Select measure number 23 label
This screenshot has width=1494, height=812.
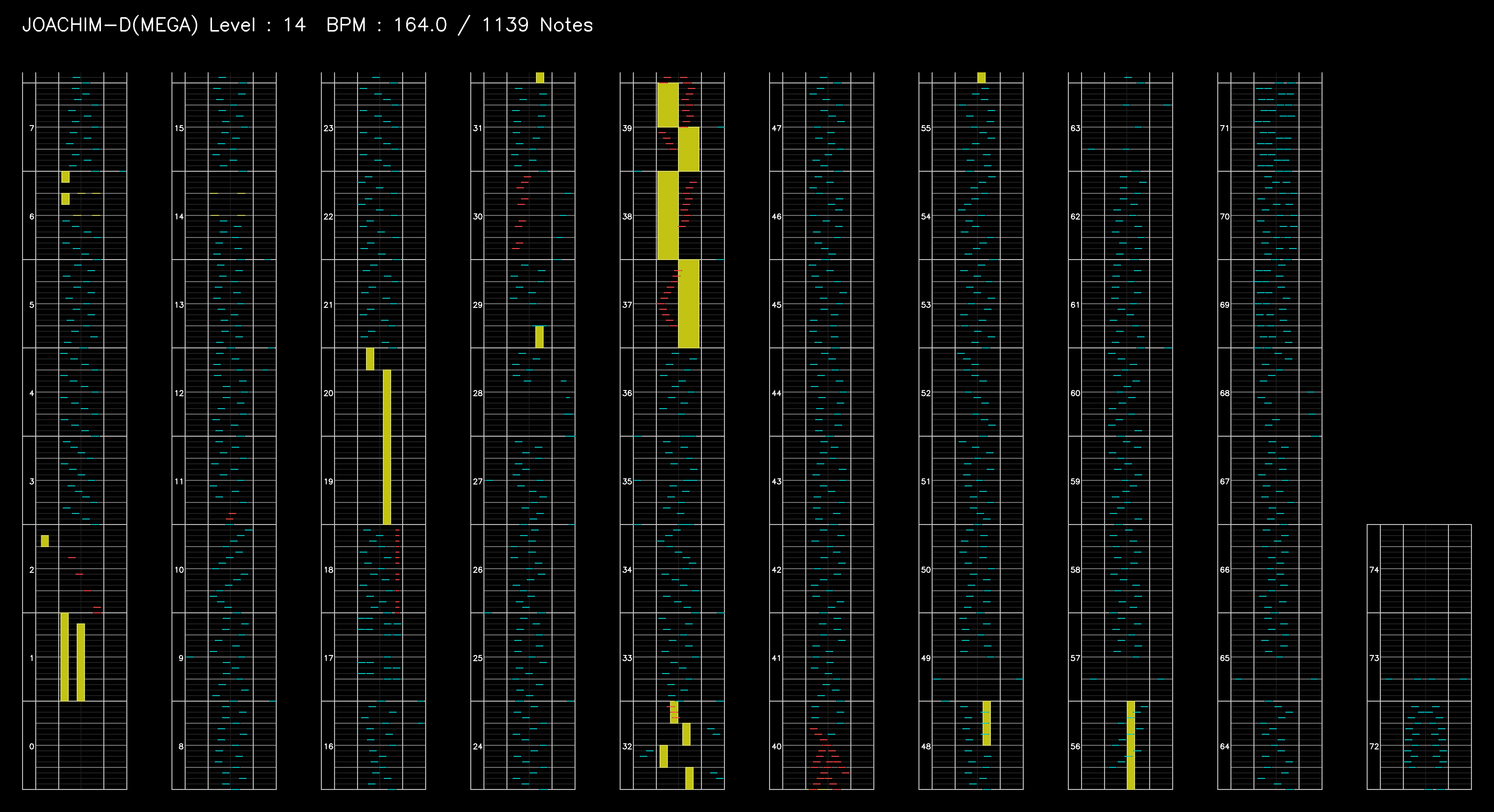(328, 128)
